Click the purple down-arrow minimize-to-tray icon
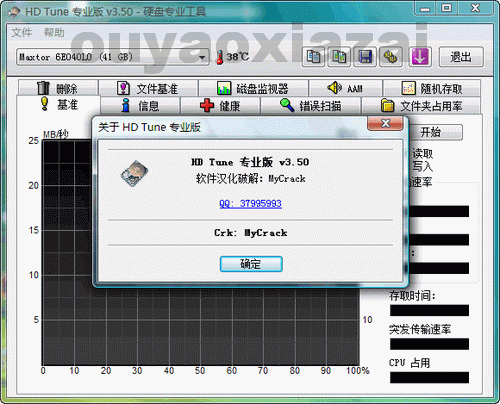Screen dimensions: 500x404 tap(420, 57)
